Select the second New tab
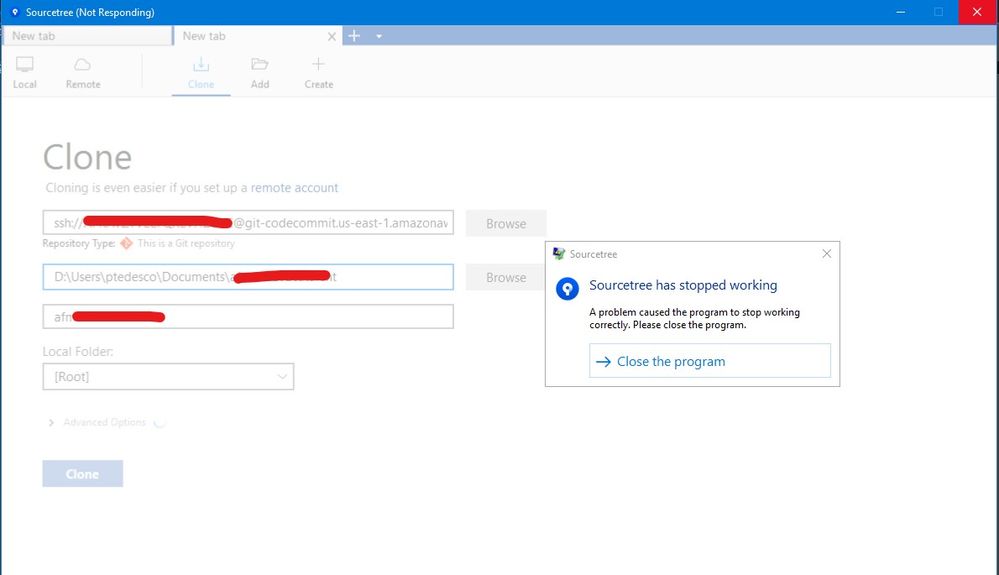Image resolution: width=999 pixels, height=575 pixels. 250,36
